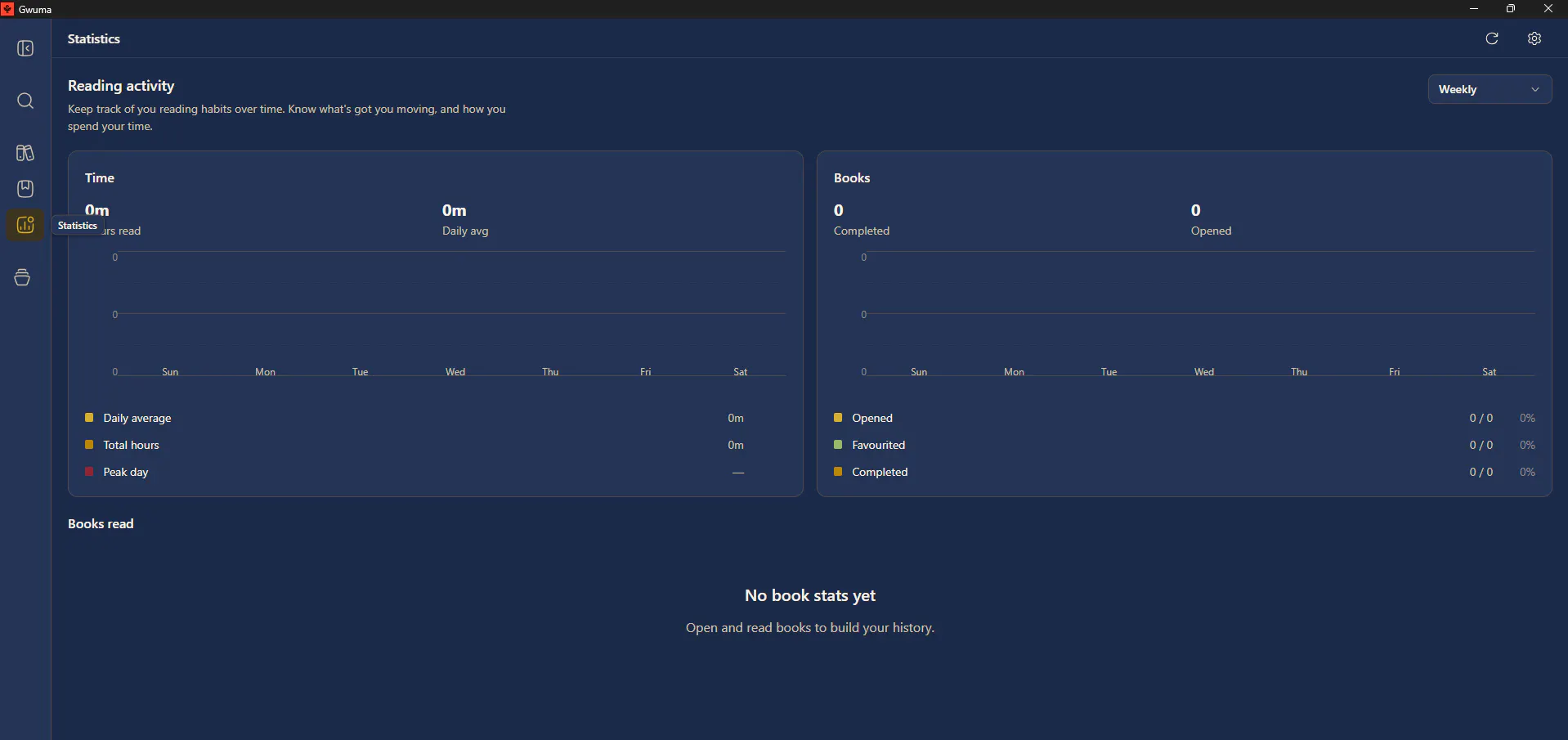The width and height of the screenshot is (1568, 740).
Task: Restore down the Gwuma window
Action: tap(1511, 9)
